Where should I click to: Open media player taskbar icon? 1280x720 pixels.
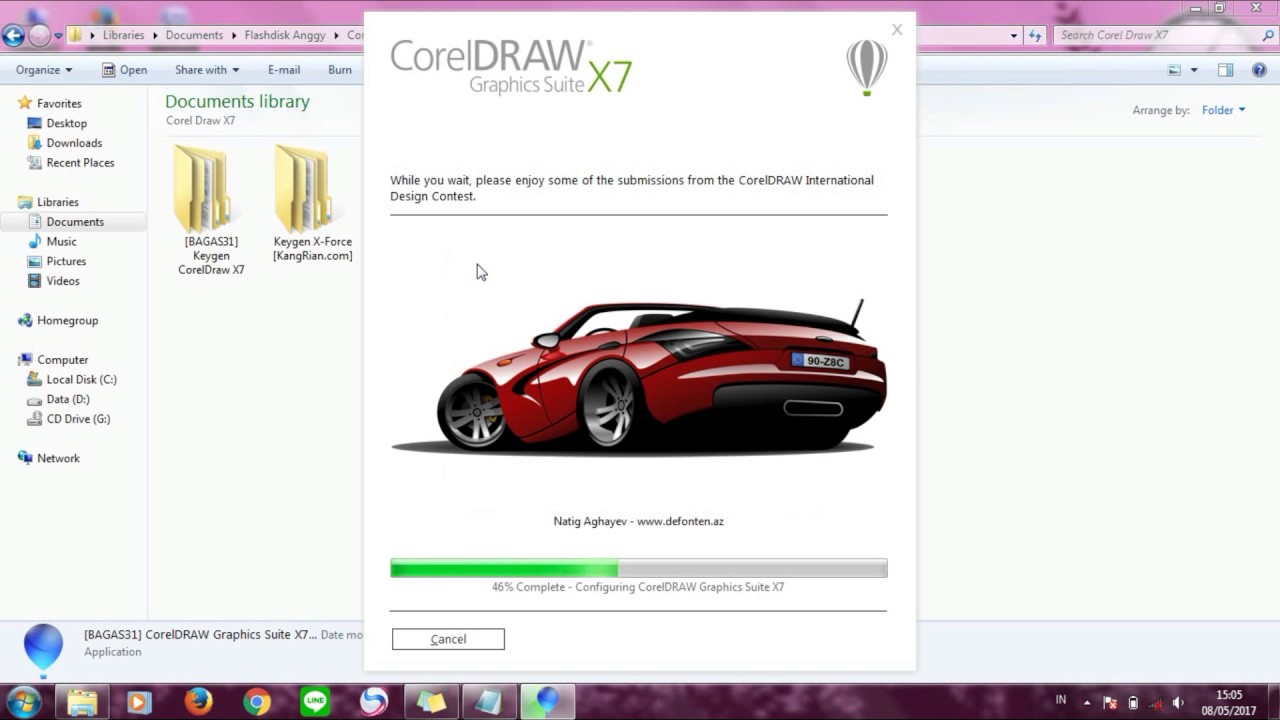coord(140,702)
